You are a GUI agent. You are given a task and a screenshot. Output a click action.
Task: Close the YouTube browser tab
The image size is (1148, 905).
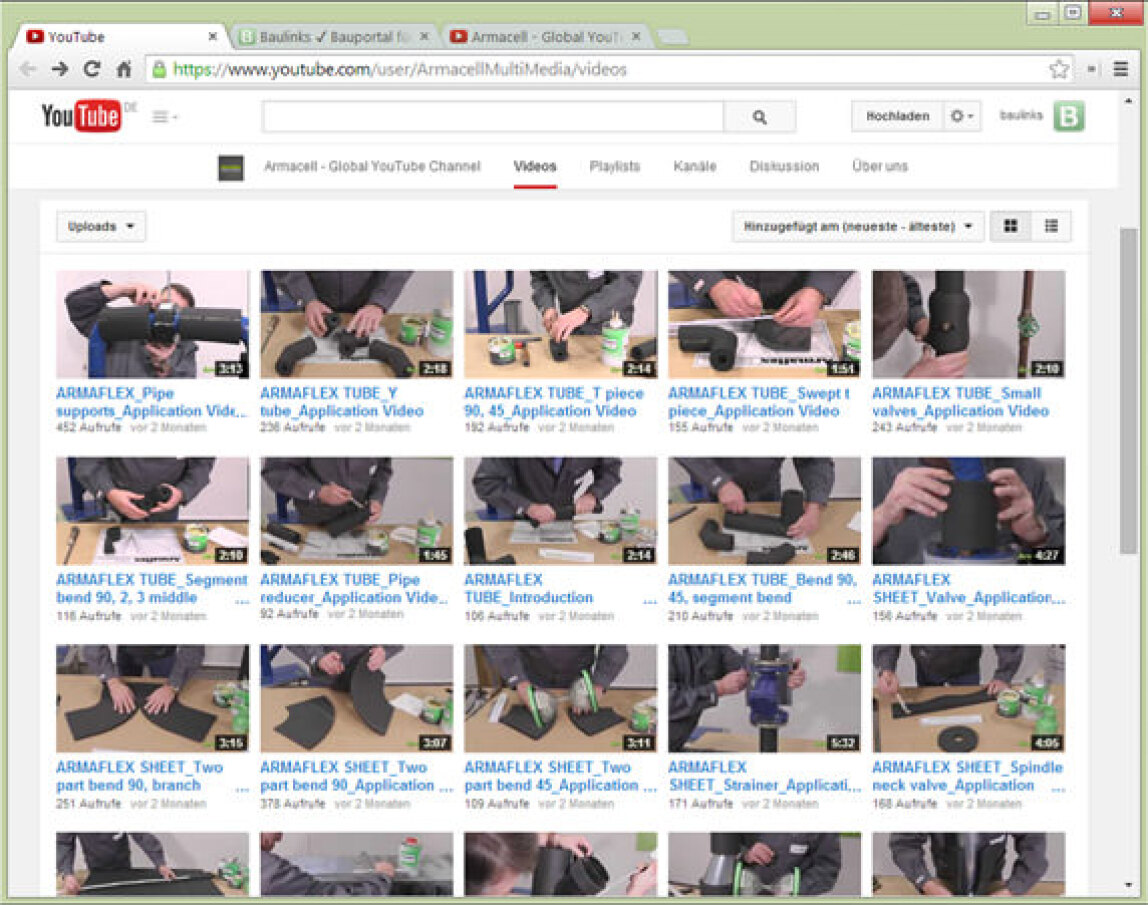(212, 36)
